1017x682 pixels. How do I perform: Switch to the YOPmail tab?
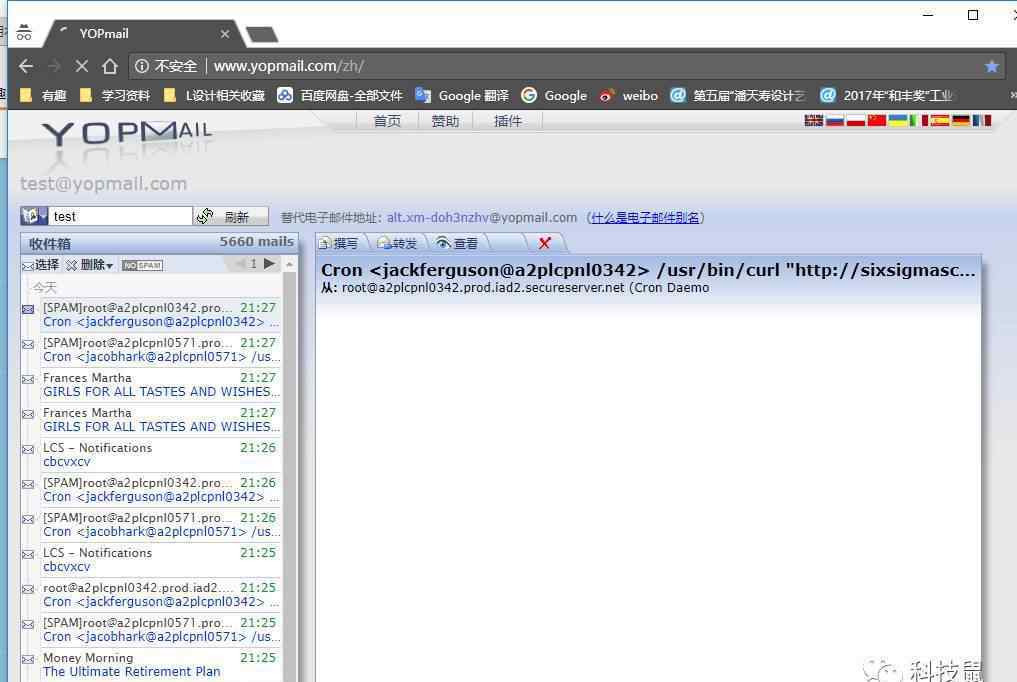pyautogui.click(x=144, y=34)
